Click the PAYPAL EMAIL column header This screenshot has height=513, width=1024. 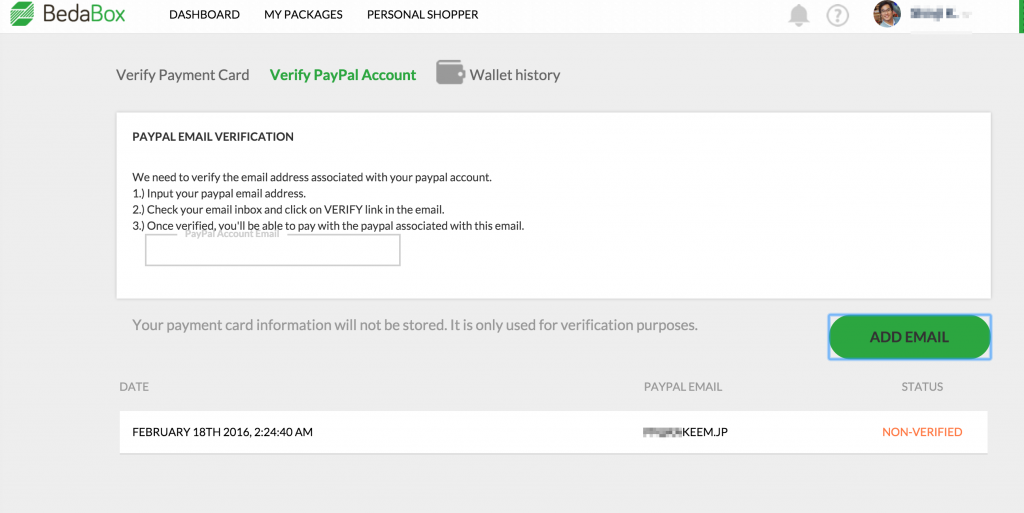[682, 387]
